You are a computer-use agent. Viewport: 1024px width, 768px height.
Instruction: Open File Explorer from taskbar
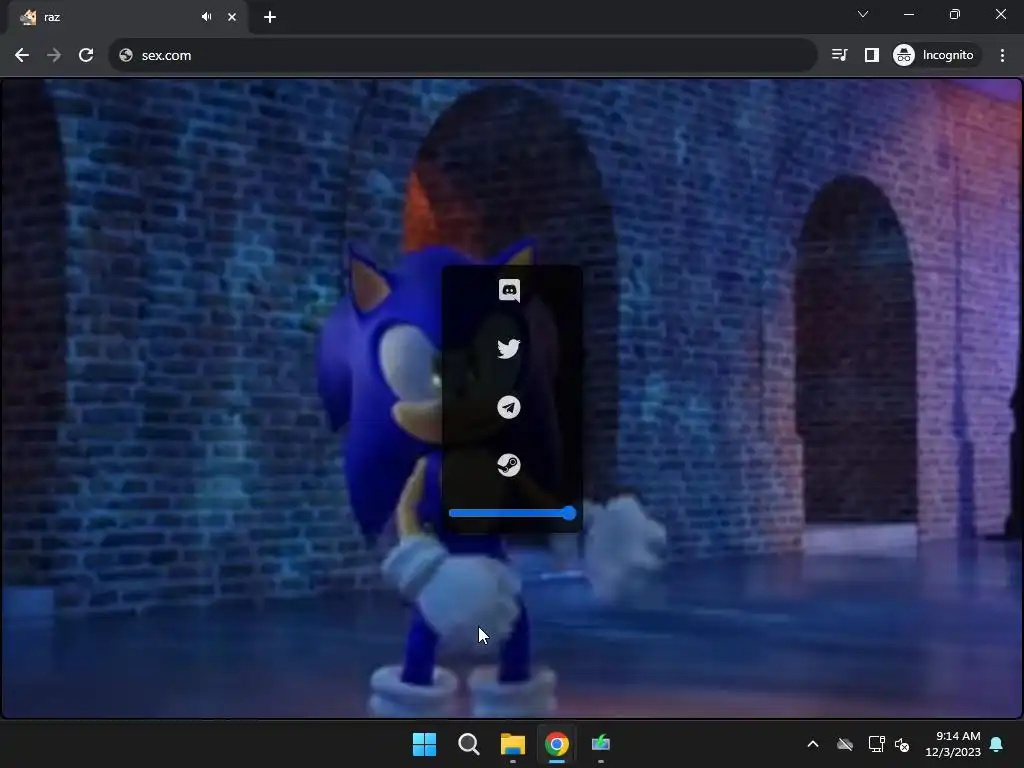pos(513,744)
